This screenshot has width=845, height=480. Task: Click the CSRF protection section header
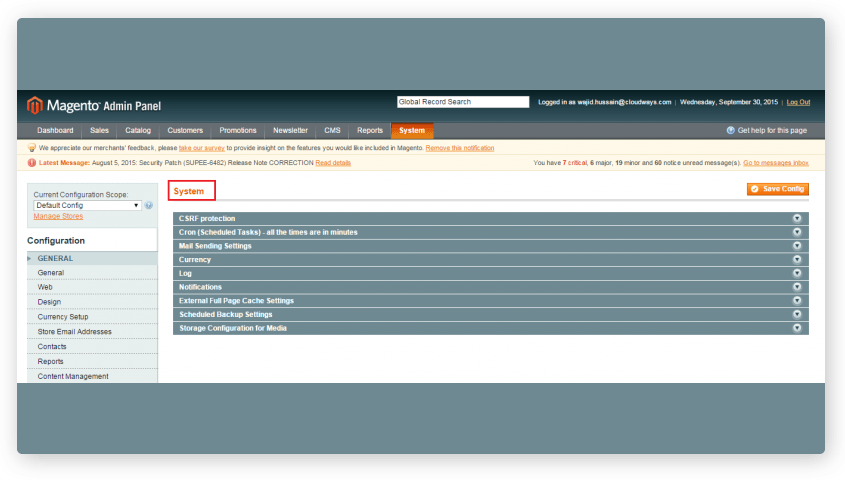coord(490,218)
